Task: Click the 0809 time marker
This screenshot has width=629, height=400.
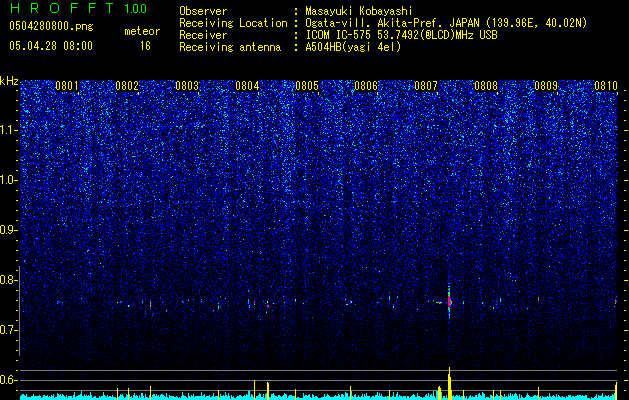Action: pyautogui.click(x=546, y=86)
